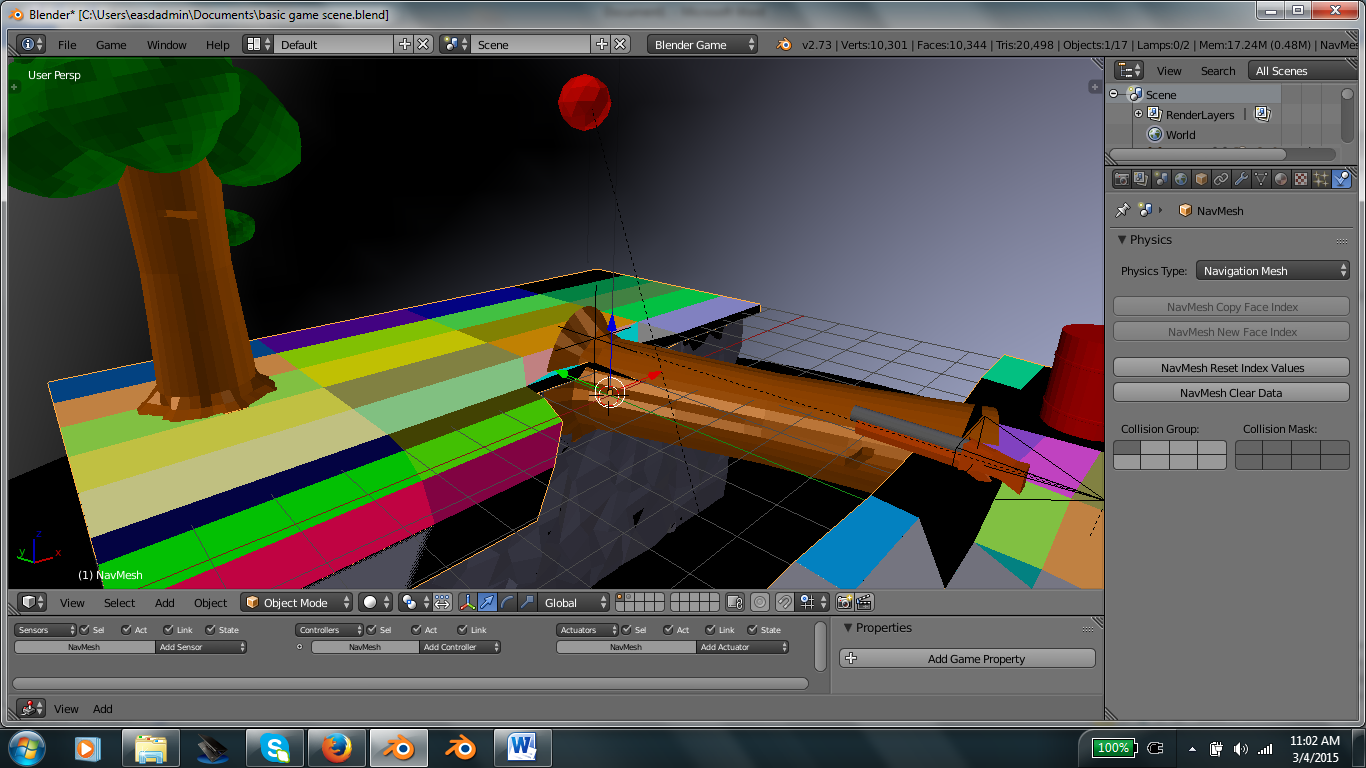Click the screen layout browse icon
The width and height of the screenshot is (1366, 768).
coord(259,44)
